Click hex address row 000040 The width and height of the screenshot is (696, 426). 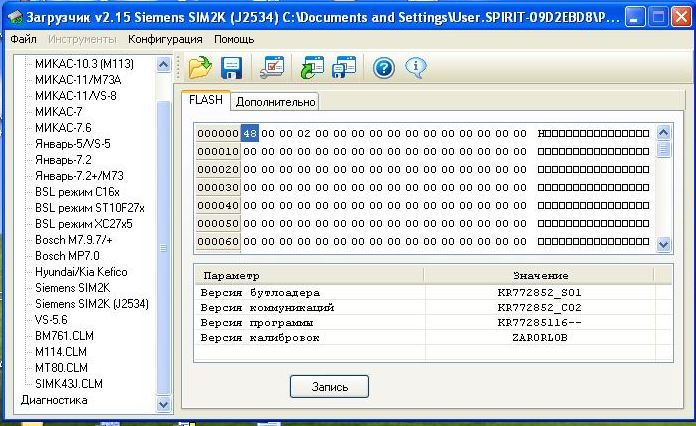[218, 205]
